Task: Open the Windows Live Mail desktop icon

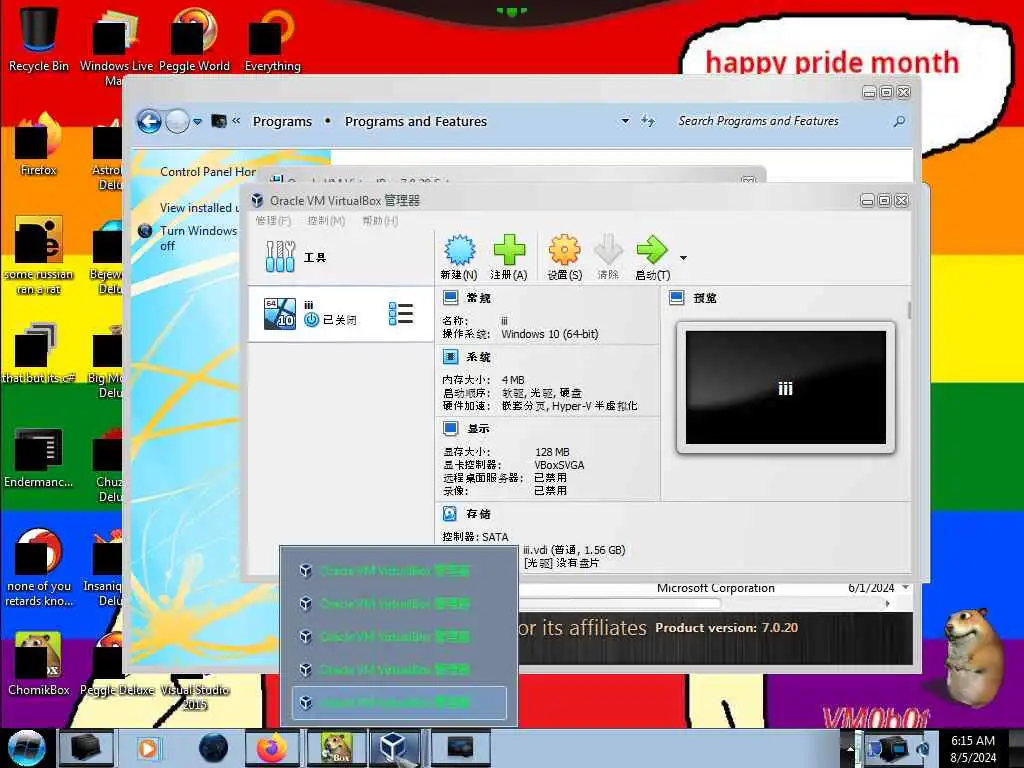Action: 116,47
